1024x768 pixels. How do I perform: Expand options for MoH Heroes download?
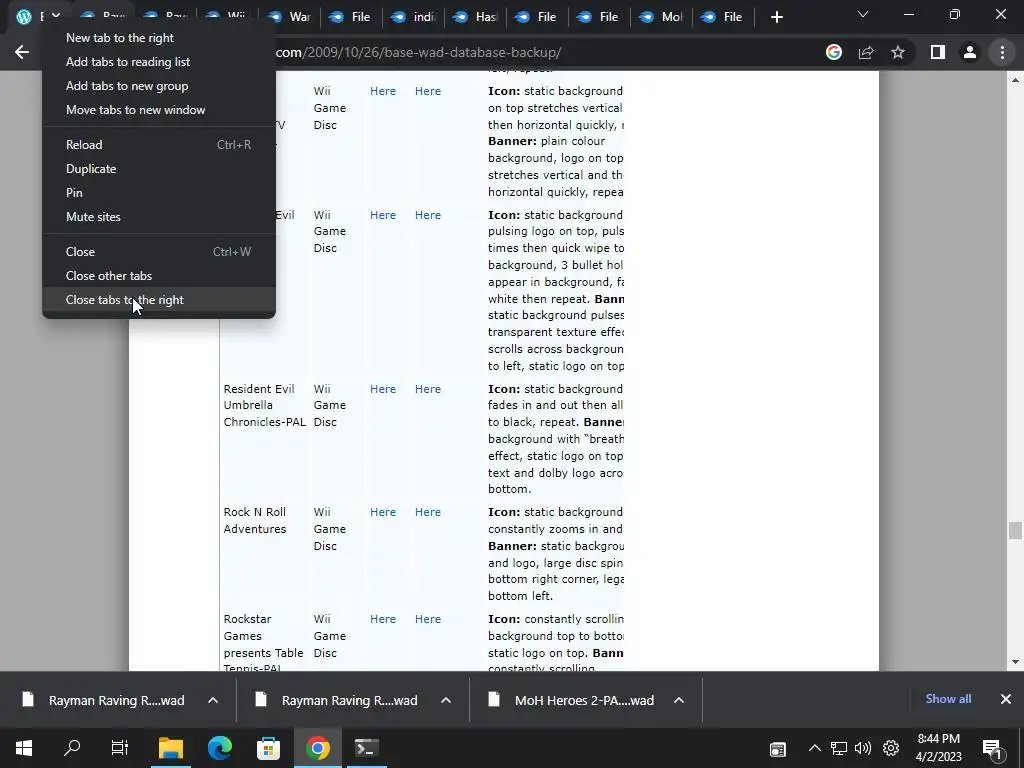coord(679,701)
